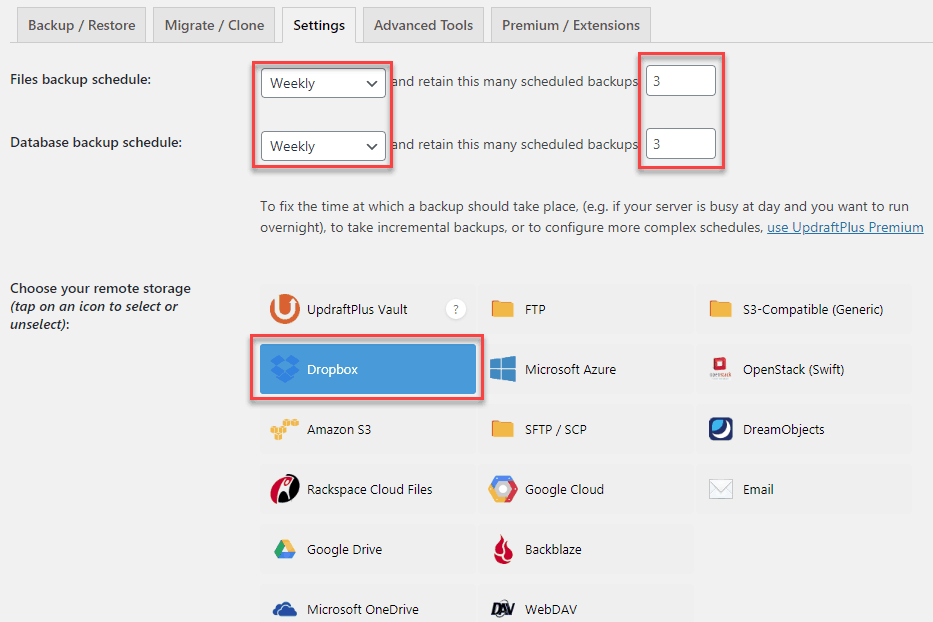Pick Google Drive as remote storage
The width and height of the screenshot is (933, 622).
coord(368,549)
